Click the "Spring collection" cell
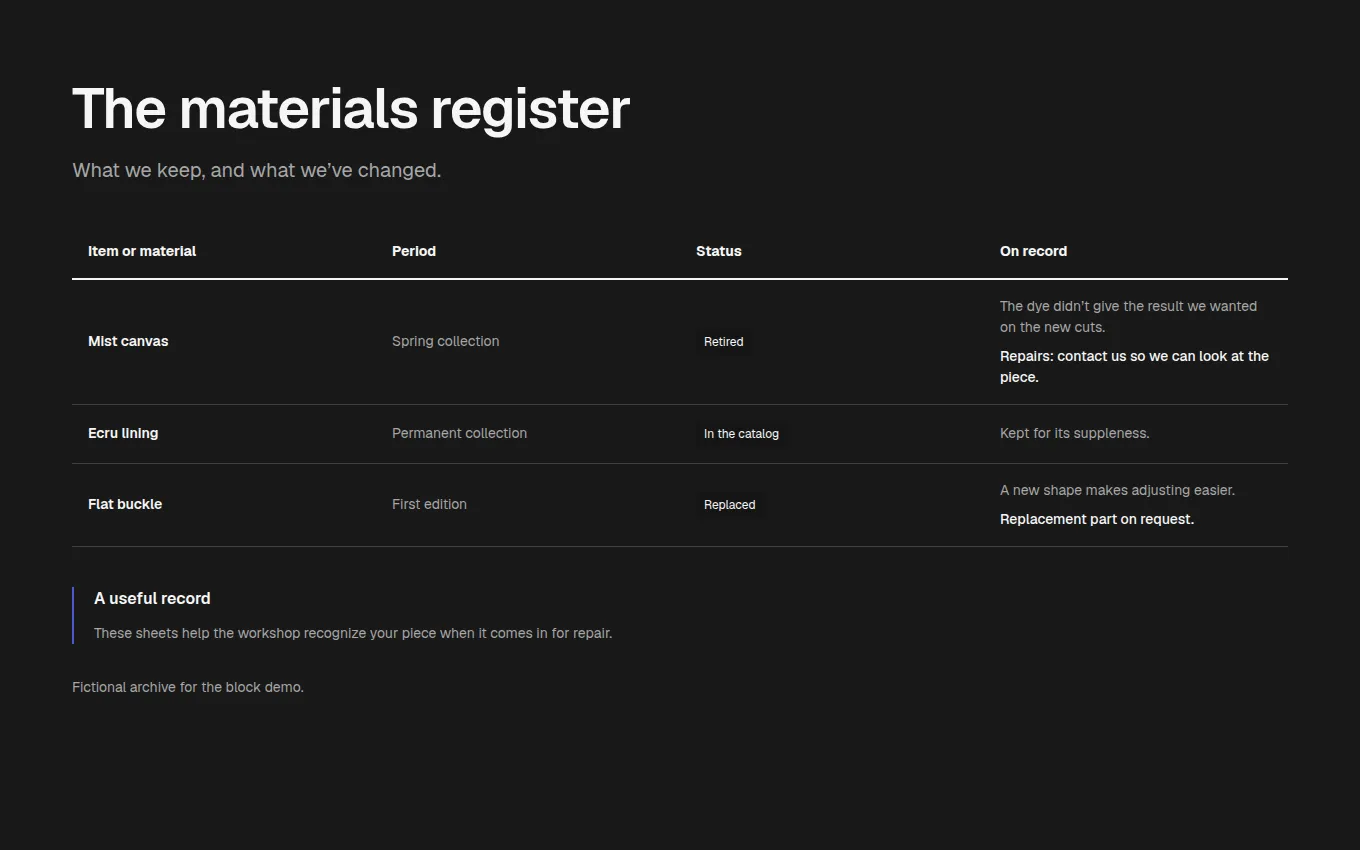Screen dimensions: 1360x850 tap(446, 341)
